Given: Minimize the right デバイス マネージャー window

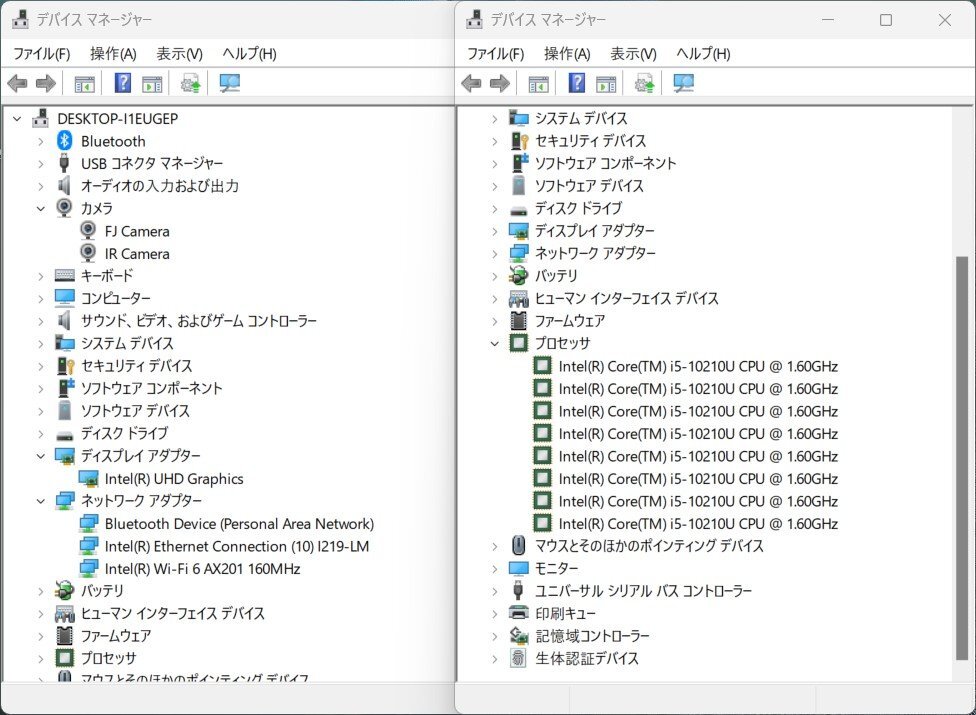Looking at the screenshot, I should coord(828,20).
